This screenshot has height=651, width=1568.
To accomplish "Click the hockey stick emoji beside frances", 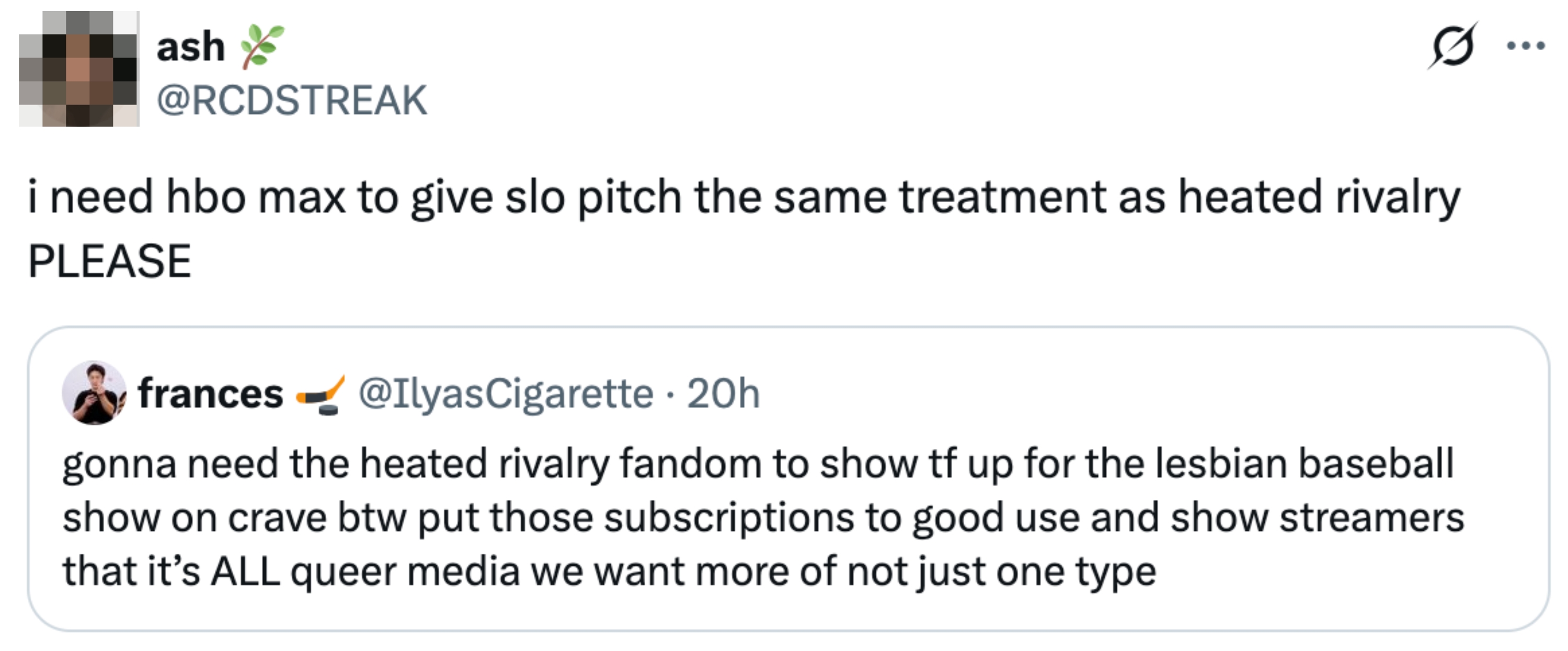I will tap(320, 394).
